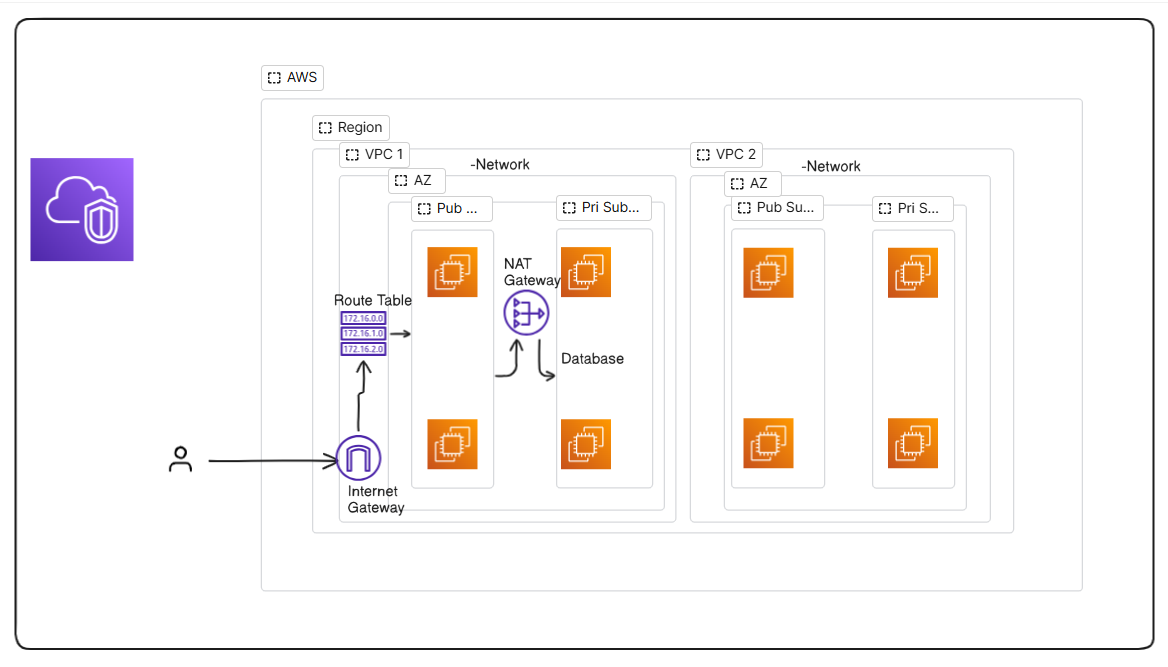Select upper EC2 instance in VPC 1 Pub subnet
This screenshot has width=1168, height=667.
tap(452, 272)
